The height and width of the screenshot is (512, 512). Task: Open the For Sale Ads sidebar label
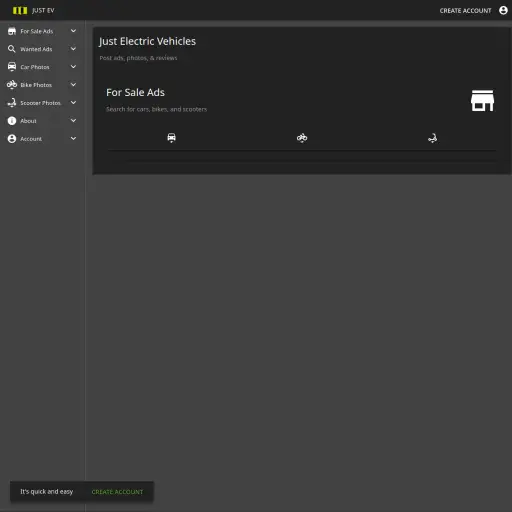point(37,31)
